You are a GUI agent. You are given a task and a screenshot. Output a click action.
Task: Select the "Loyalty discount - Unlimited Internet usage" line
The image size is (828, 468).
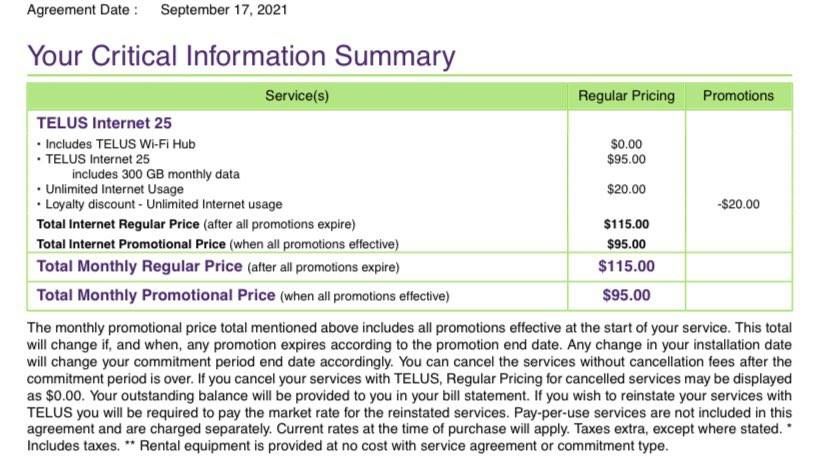click(160, 204)
